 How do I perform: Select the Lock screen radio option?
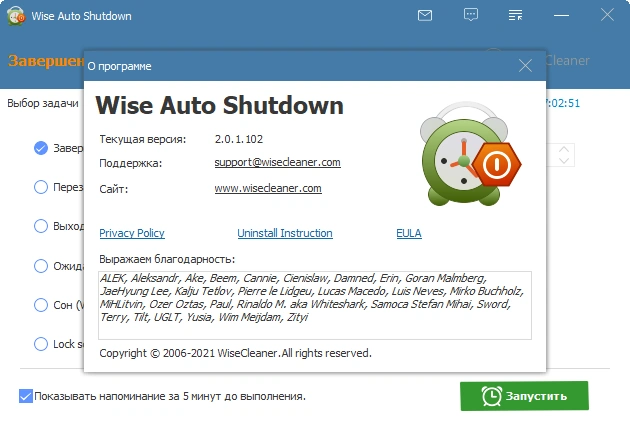tap(41, 344)
